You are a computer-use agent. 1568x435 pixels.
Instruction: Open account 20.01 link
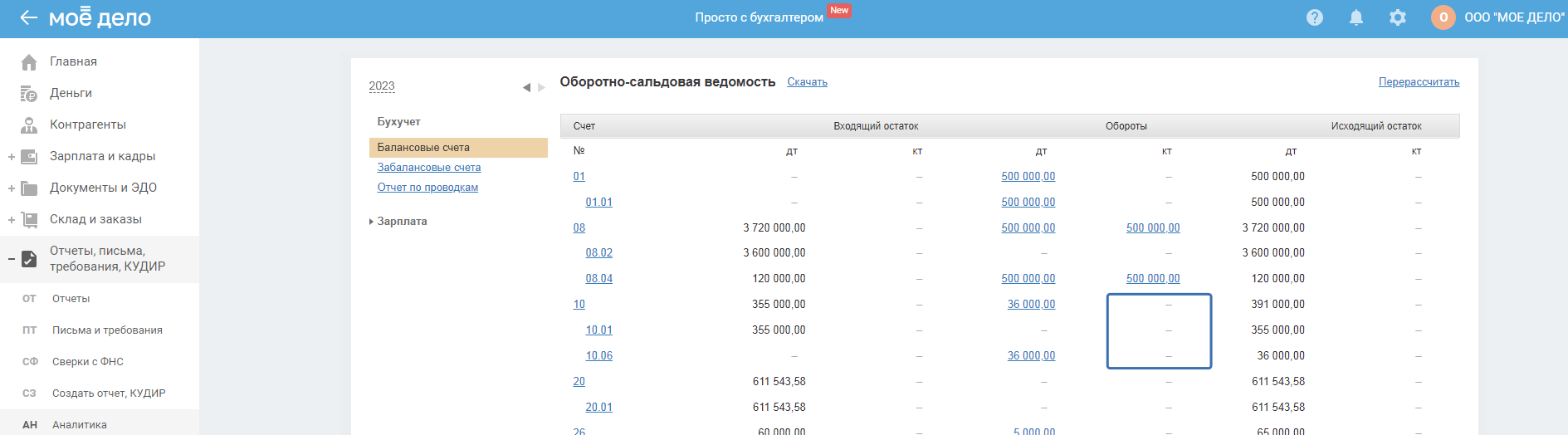[599, 408]
